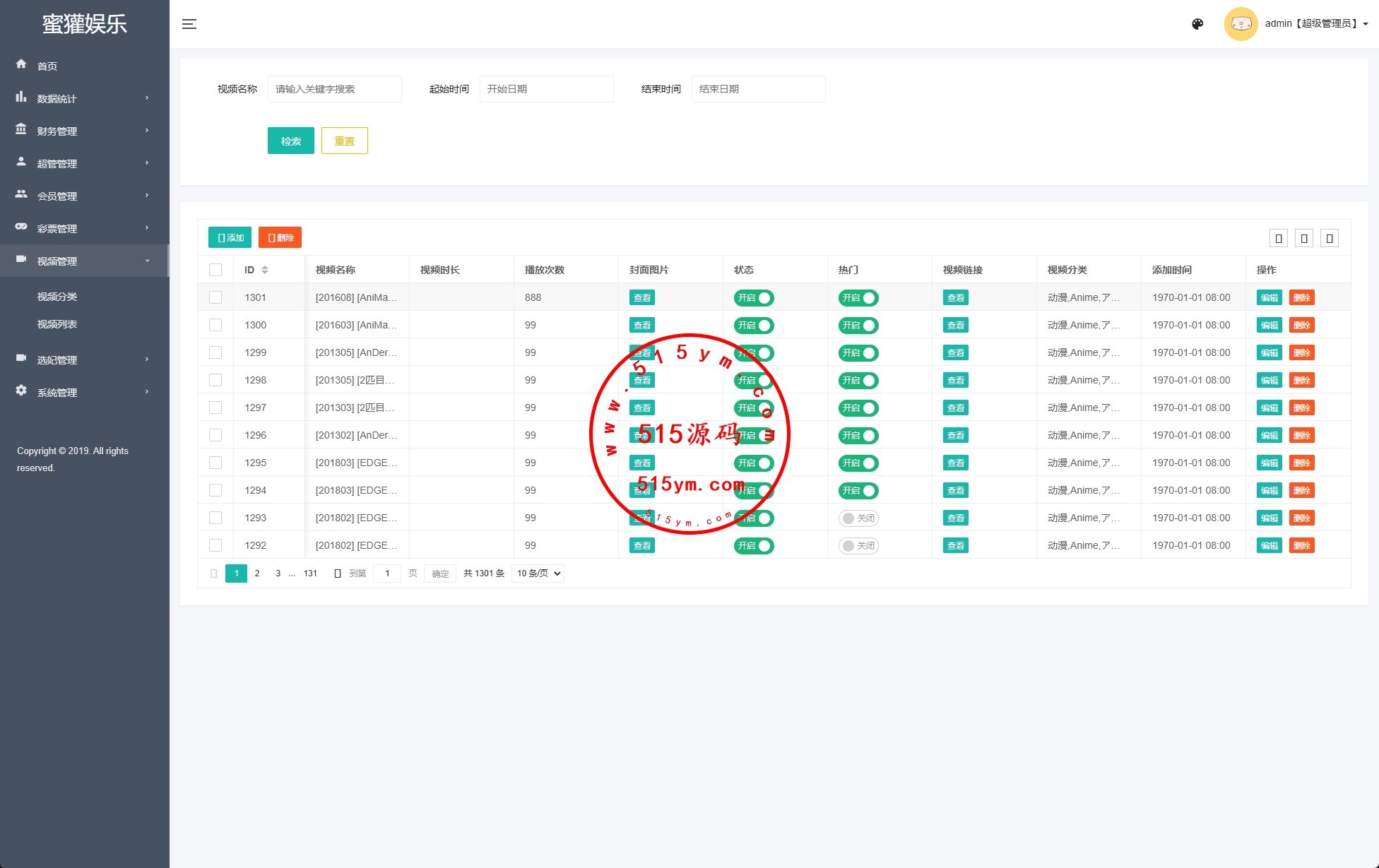Open the admin user dropdown arrow

[1366, 24]
